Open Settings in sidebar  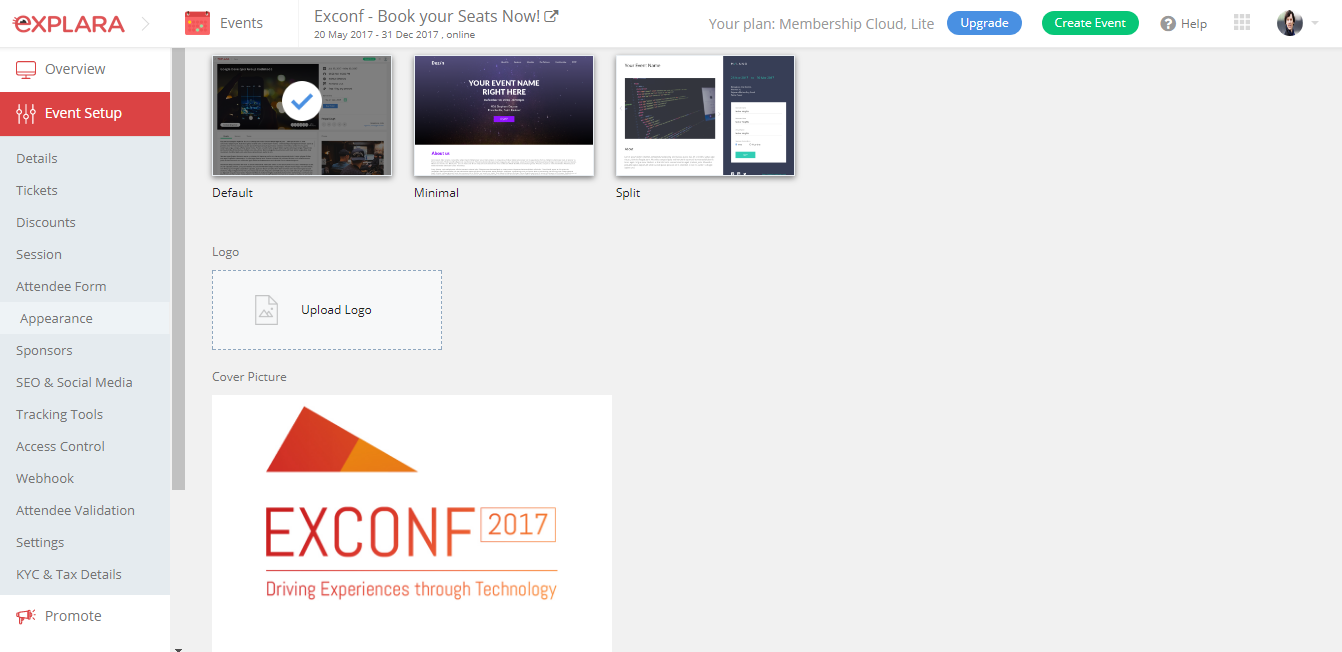(40, 542)
